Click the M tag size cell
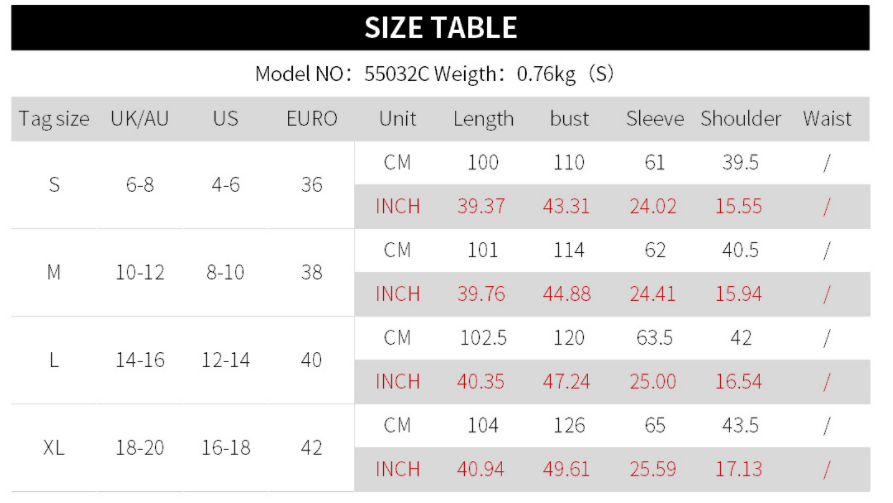The height and width of the screenshot is (503, 893). pos(54,272)
